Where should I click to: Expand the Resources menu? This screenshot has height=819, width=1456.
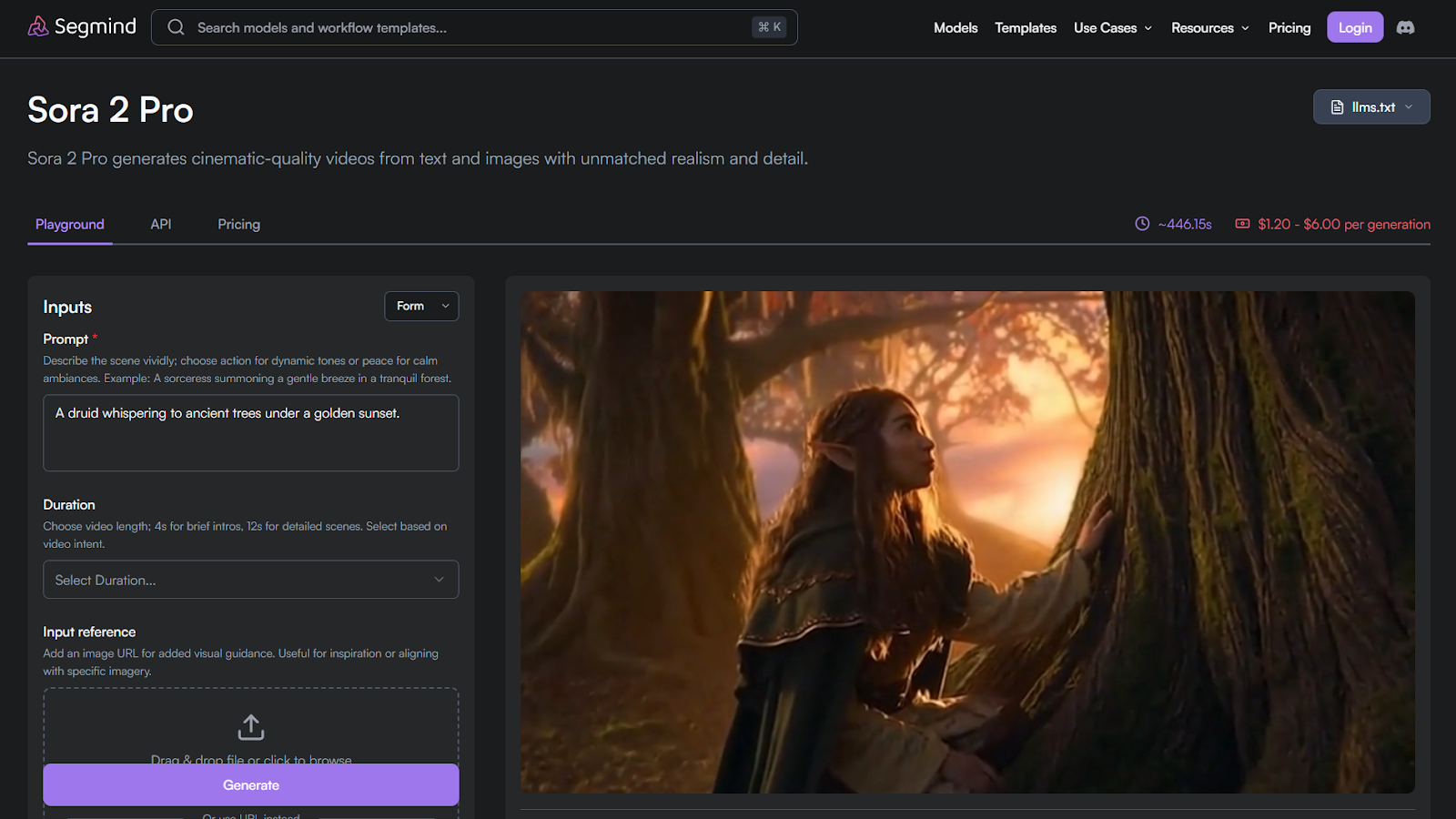coord(1210,28)
